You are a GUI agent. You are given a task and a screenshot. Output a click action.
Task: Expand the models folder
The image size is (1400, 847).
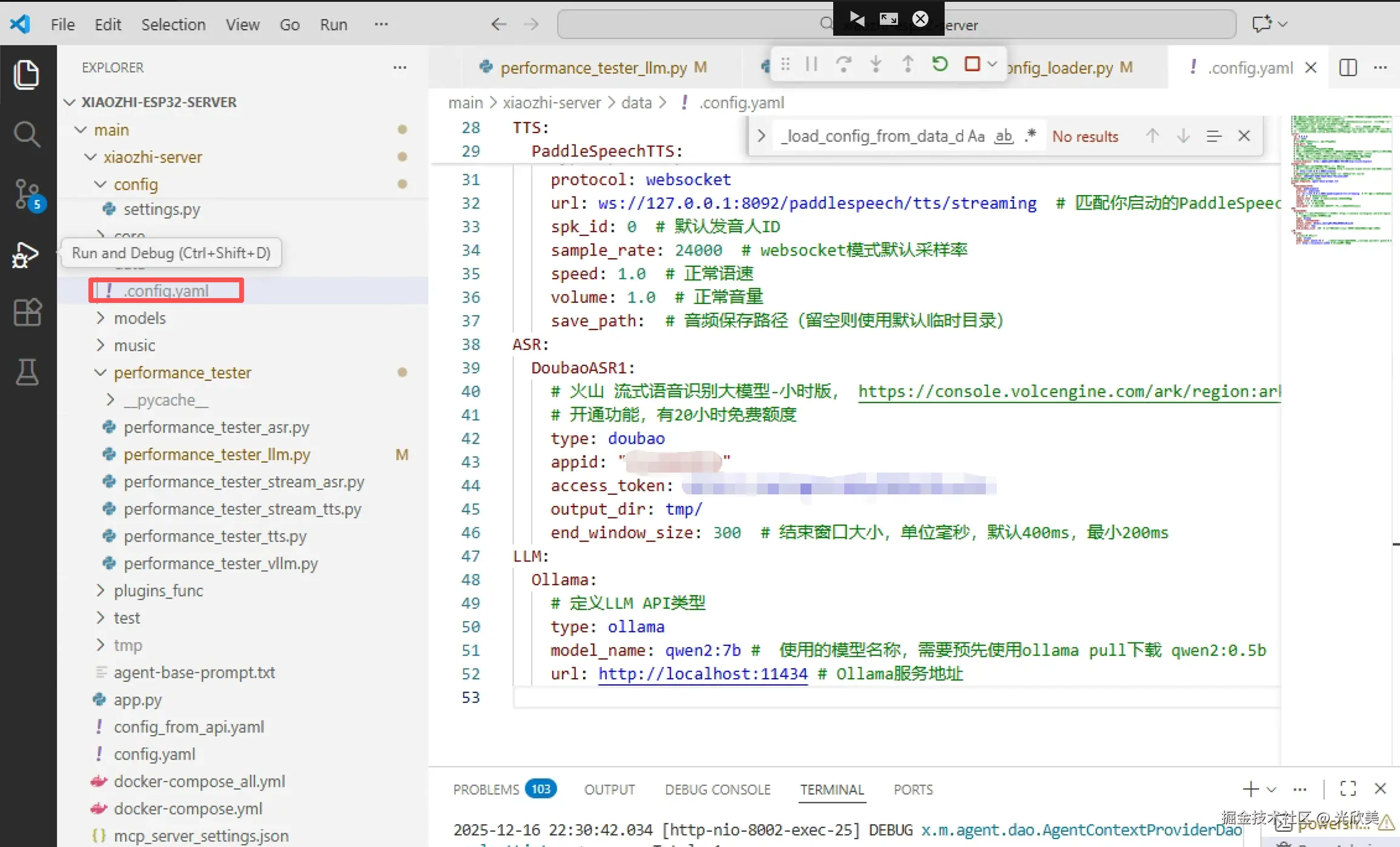point(140,318)
